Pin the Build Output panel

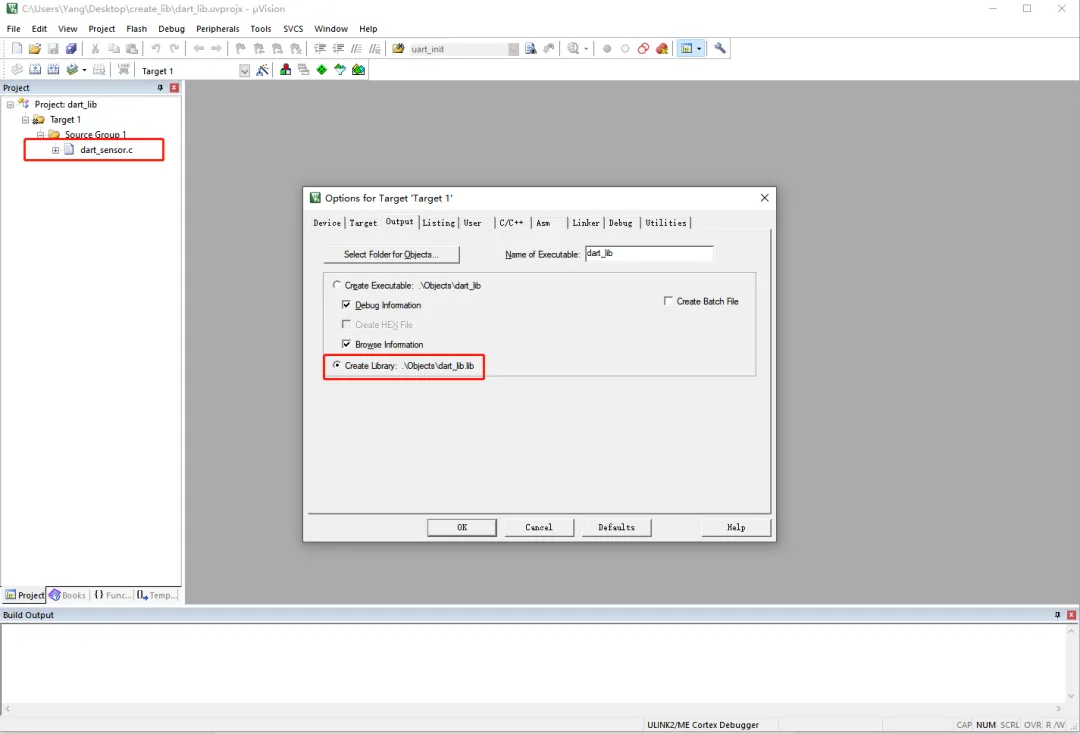coord(1057,615)
